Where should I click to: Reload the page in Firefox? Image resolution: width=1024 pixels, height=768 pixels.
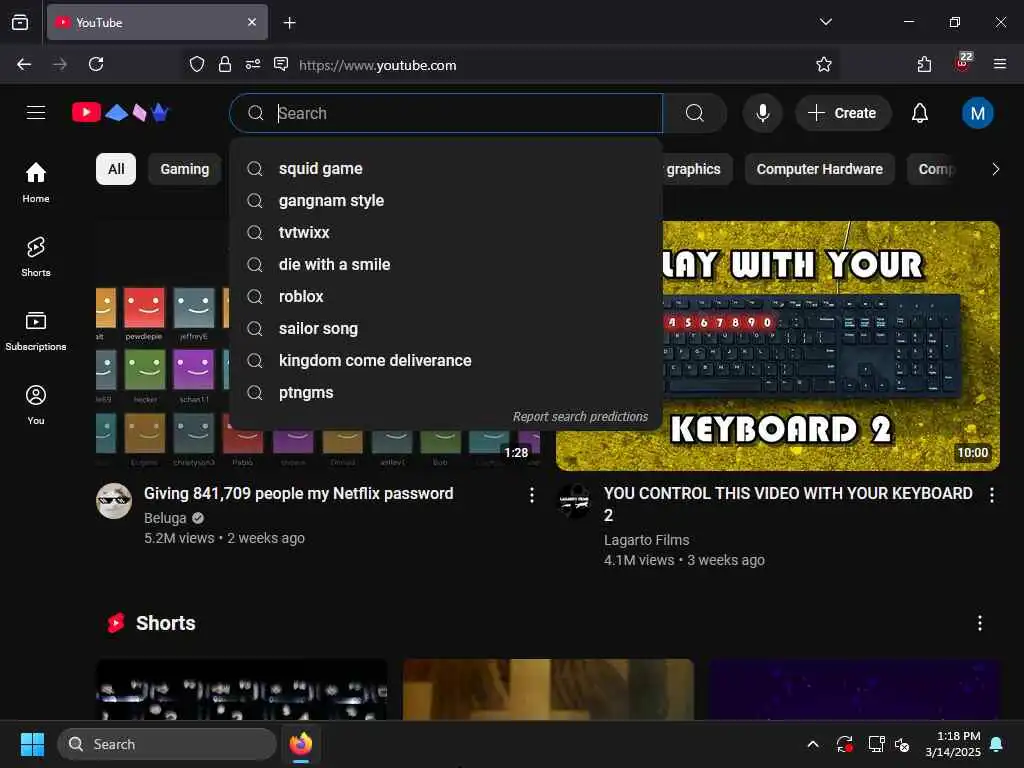coord(96,64)
